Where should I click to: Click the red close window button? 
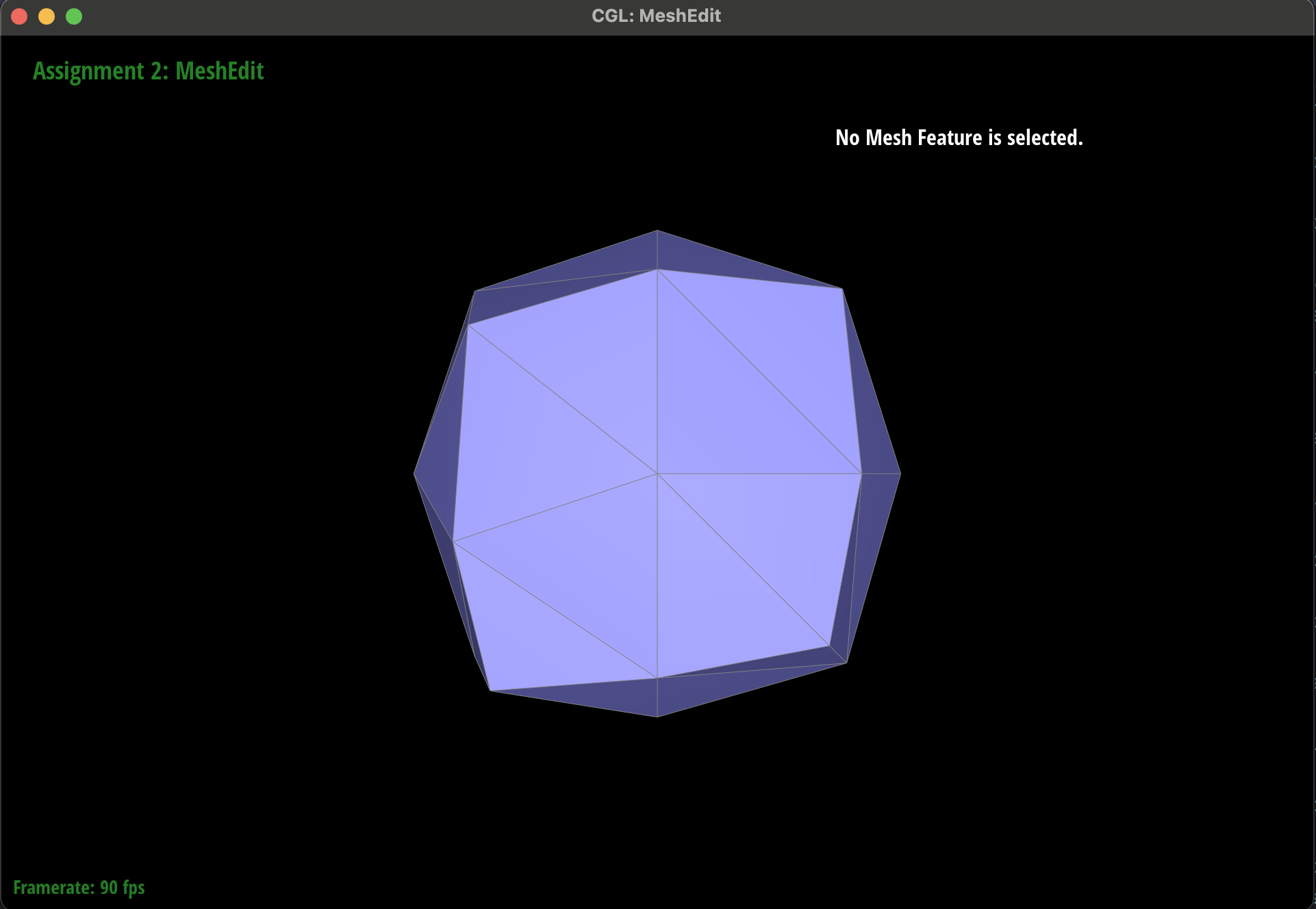click(x=19, y=16)
